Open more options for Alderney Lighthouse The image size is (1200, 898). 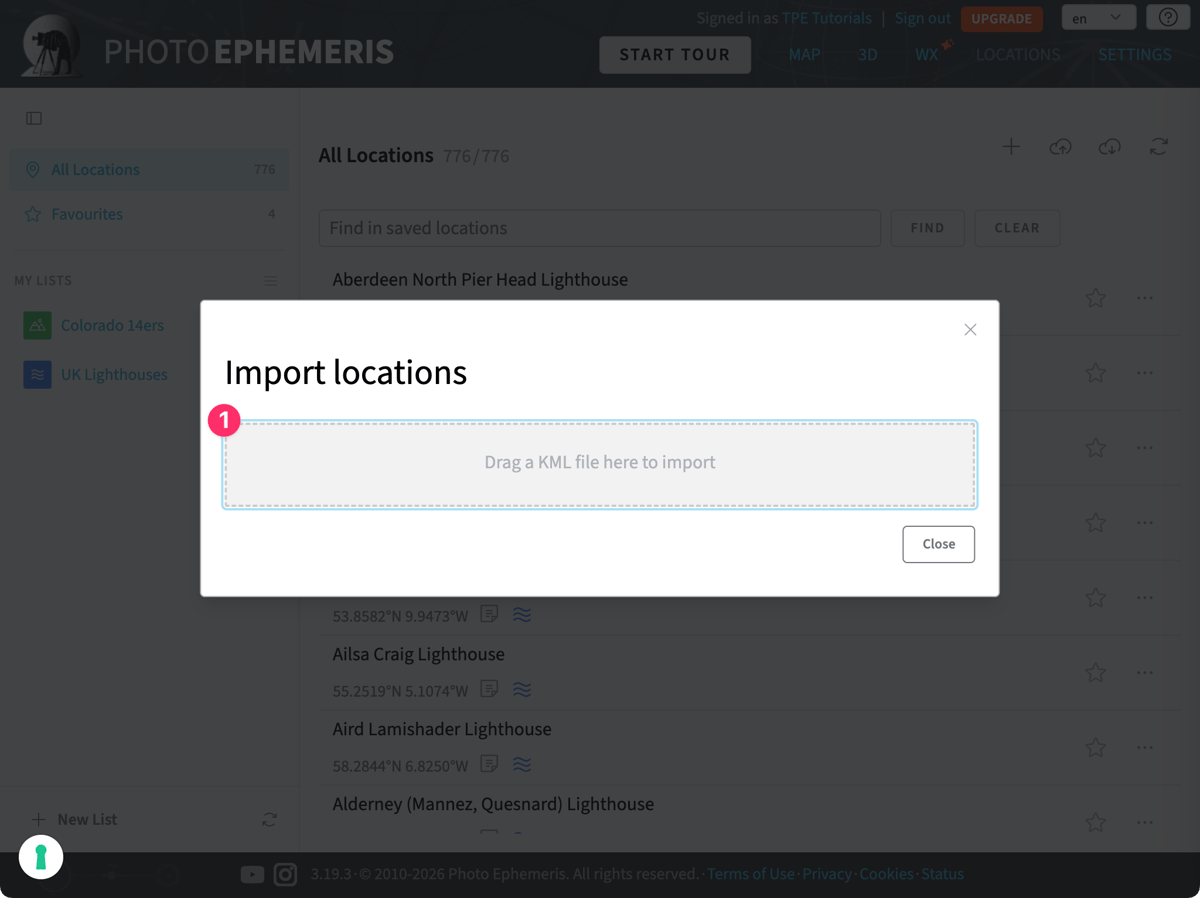1145,822
